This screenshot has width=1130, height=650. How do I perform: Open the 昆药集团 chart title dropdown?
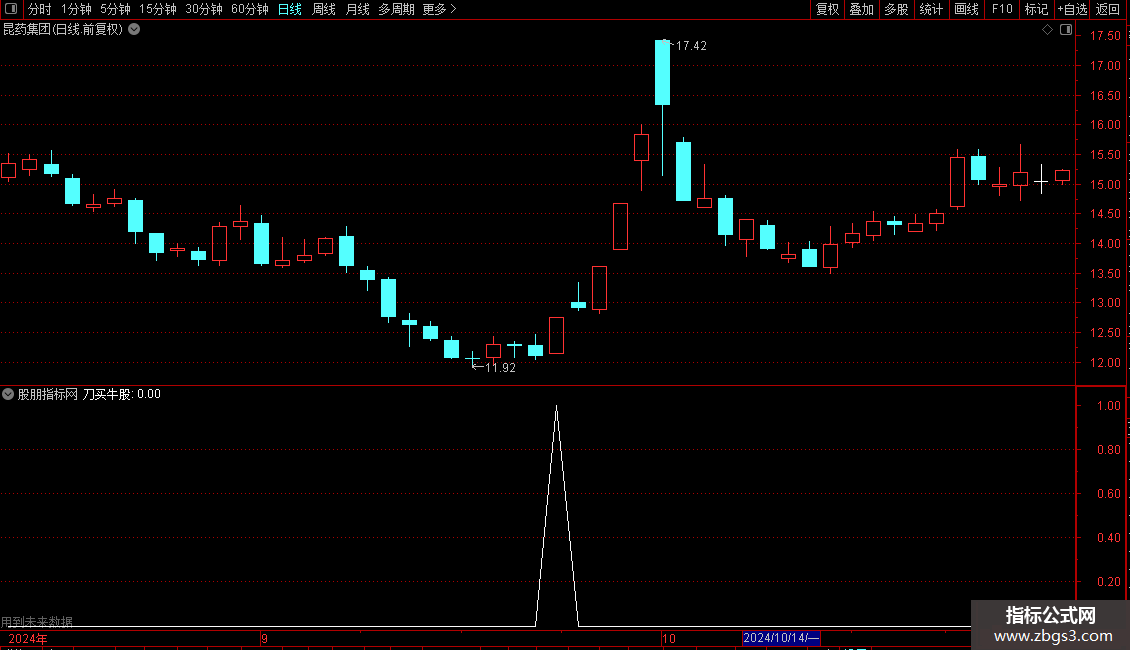pyautogui.click(x=134, y=30)
